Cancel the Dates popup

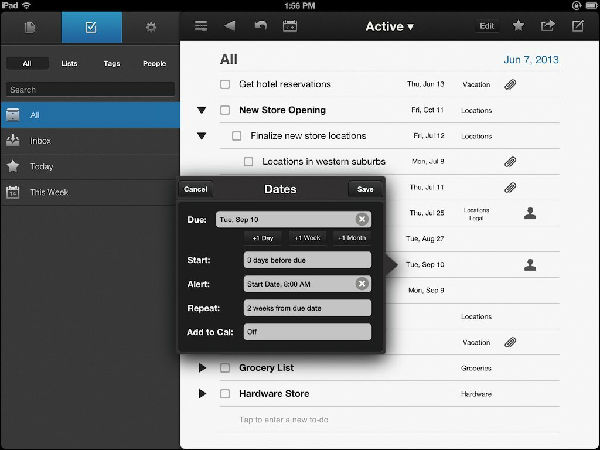tap(196, 189)
